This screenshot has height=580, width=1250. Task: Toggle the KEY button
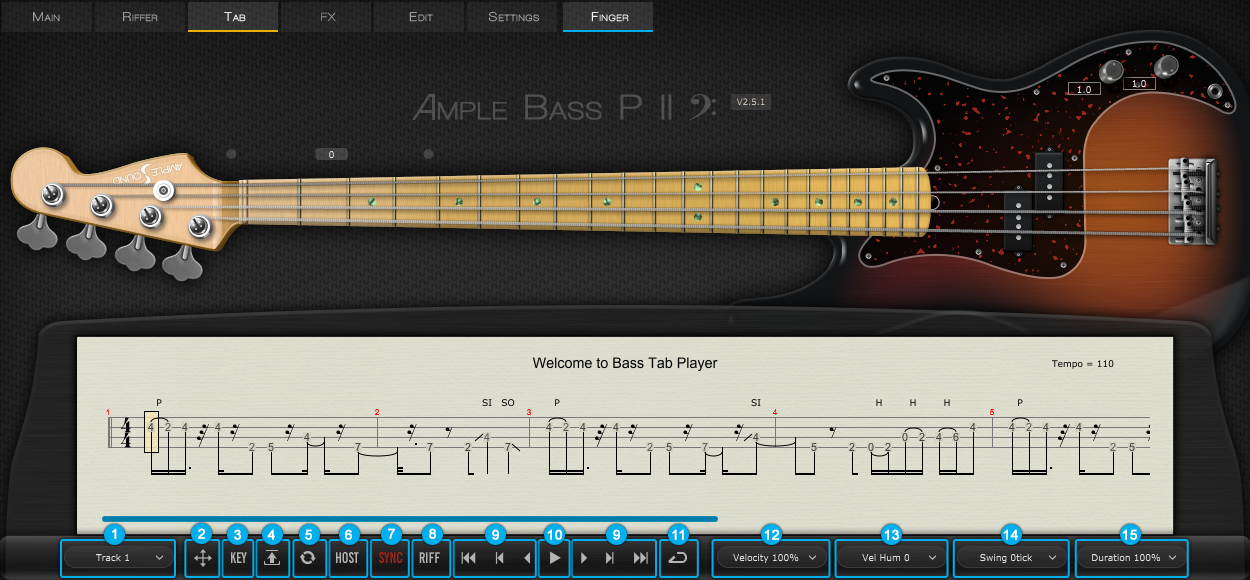(x=238, y=558)
